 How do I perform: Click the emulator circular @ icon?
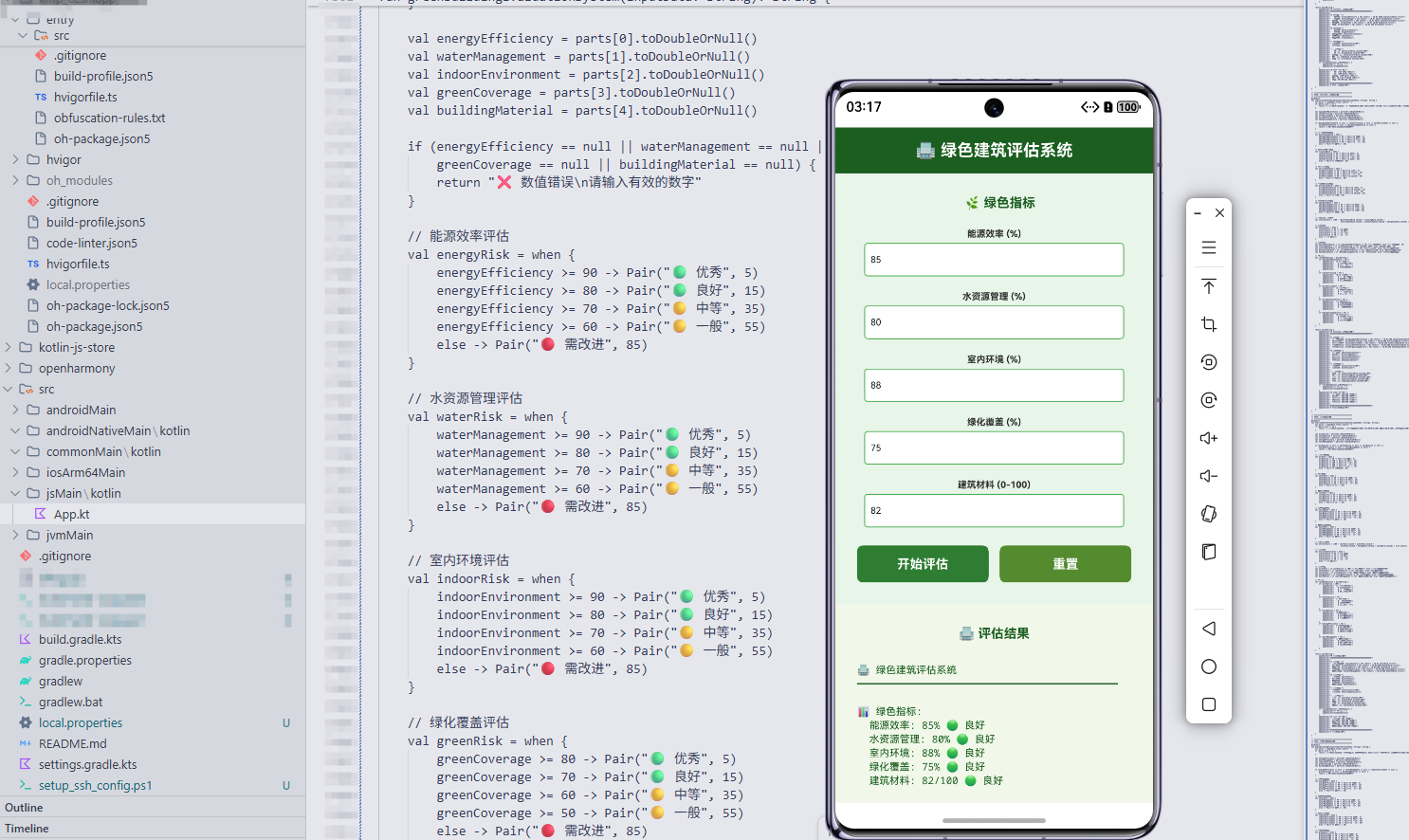1208,400
